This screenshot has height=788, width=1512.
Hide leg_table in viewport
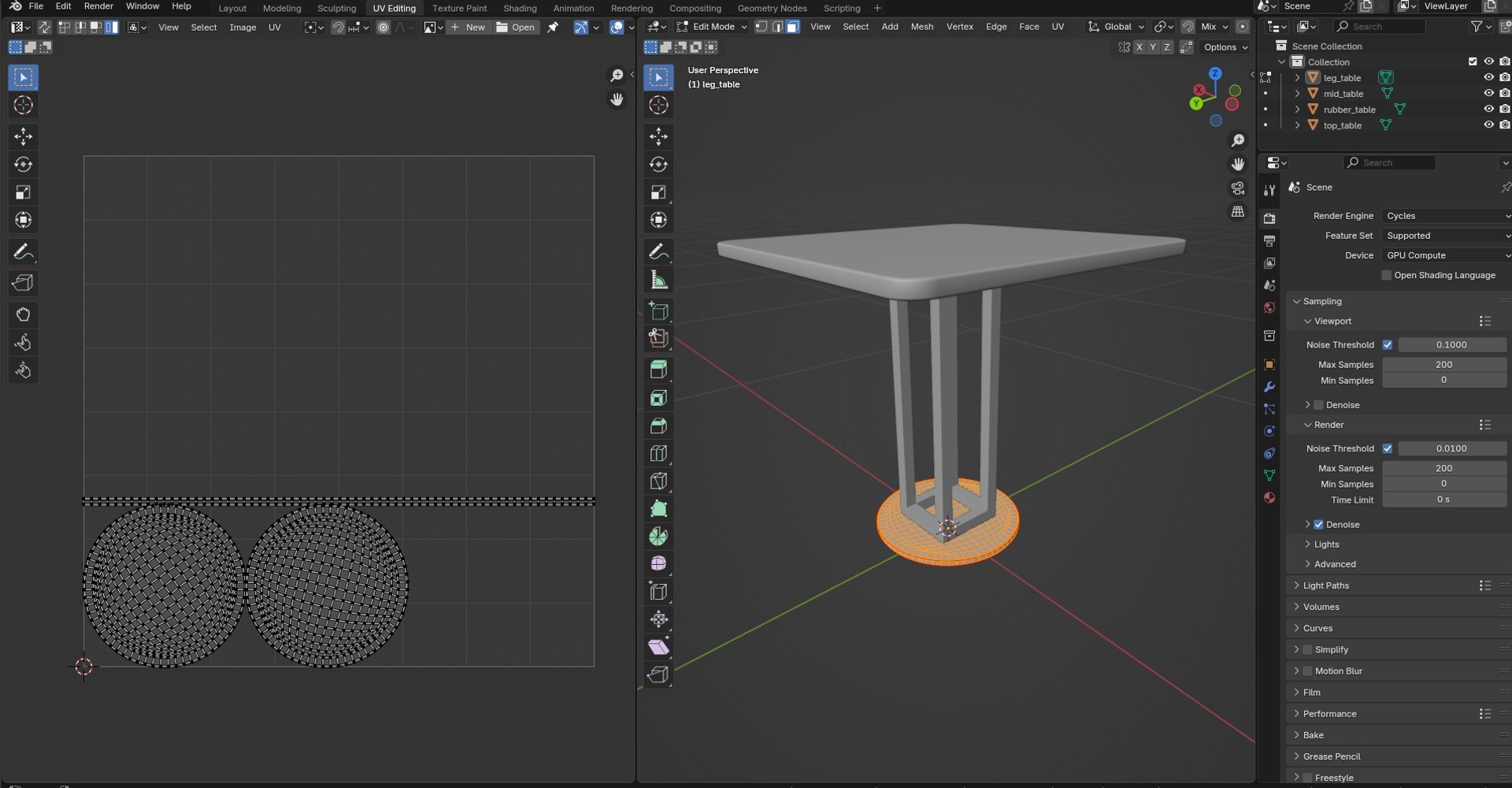tap(1488, 77)
